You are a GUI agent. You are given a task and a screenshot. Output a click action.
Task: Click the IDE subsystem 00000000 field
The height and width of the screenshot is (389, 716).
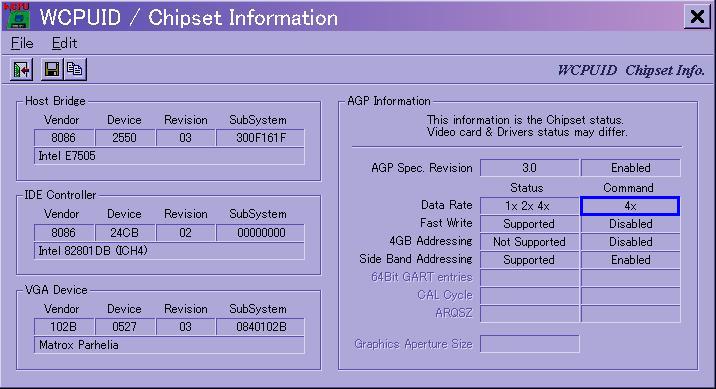(x=260, y=233)
